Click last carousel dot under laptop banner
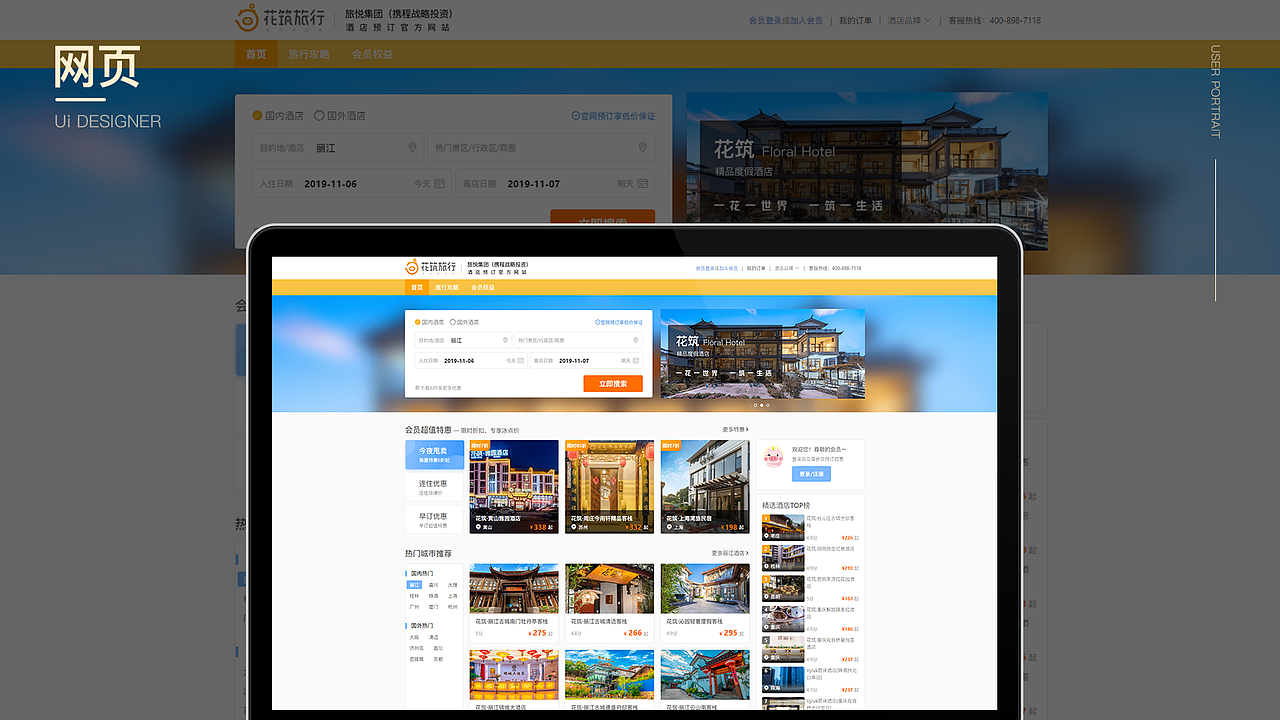 tap(768, 405)
